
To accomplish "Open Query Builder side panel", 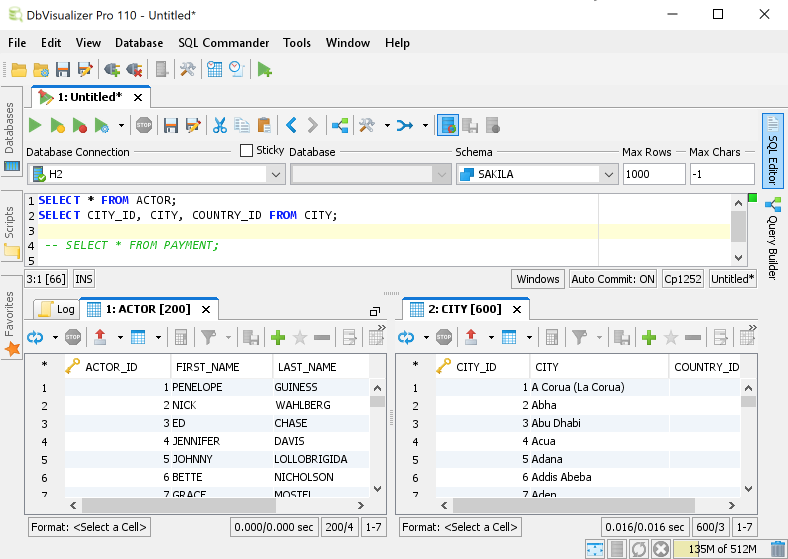I will click(773, 239).
